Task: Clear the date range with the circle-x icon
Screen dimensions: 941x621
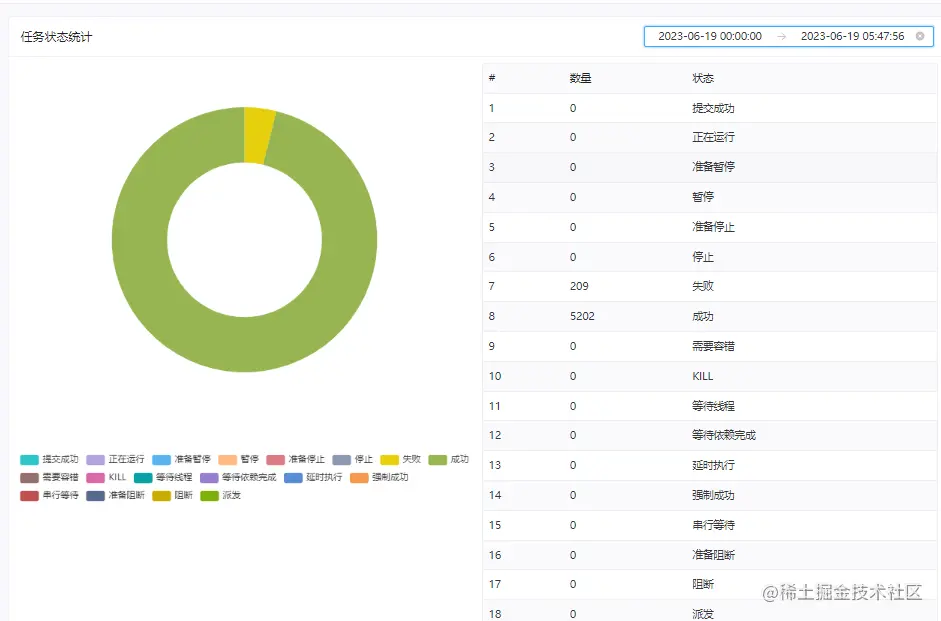Action: 919,36
